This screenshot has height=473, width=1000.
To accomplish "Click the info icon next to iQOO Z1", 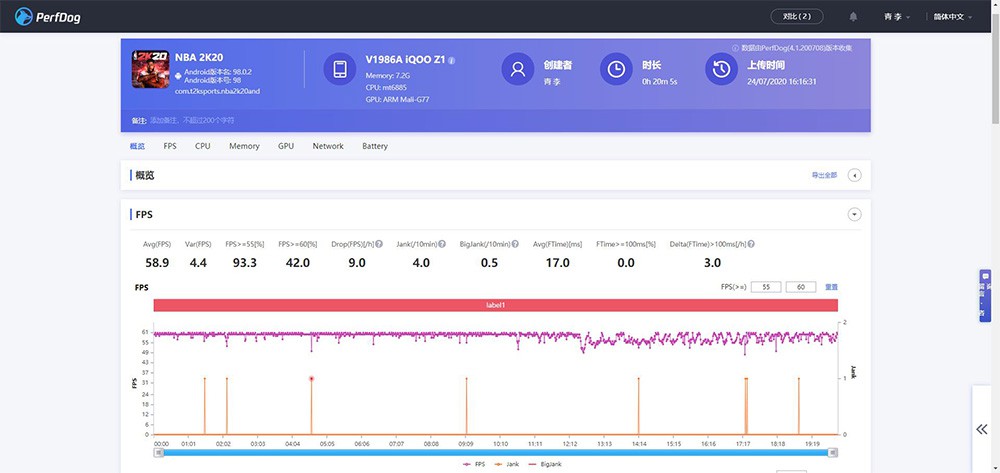I will pyautogui.click(x=452, y=60).
